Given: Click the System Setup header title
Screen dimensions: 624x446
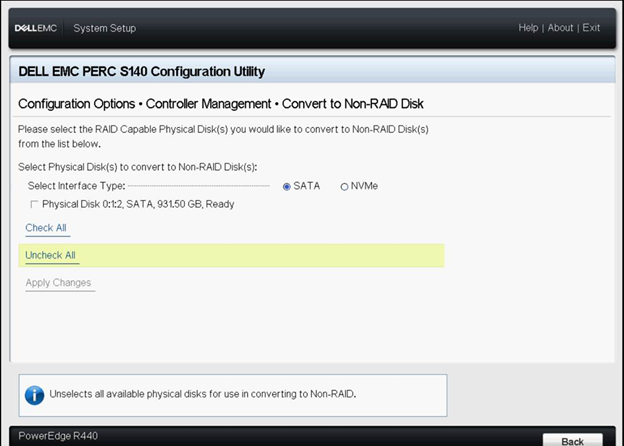Looking at the screenshot, I should point(105,28).
